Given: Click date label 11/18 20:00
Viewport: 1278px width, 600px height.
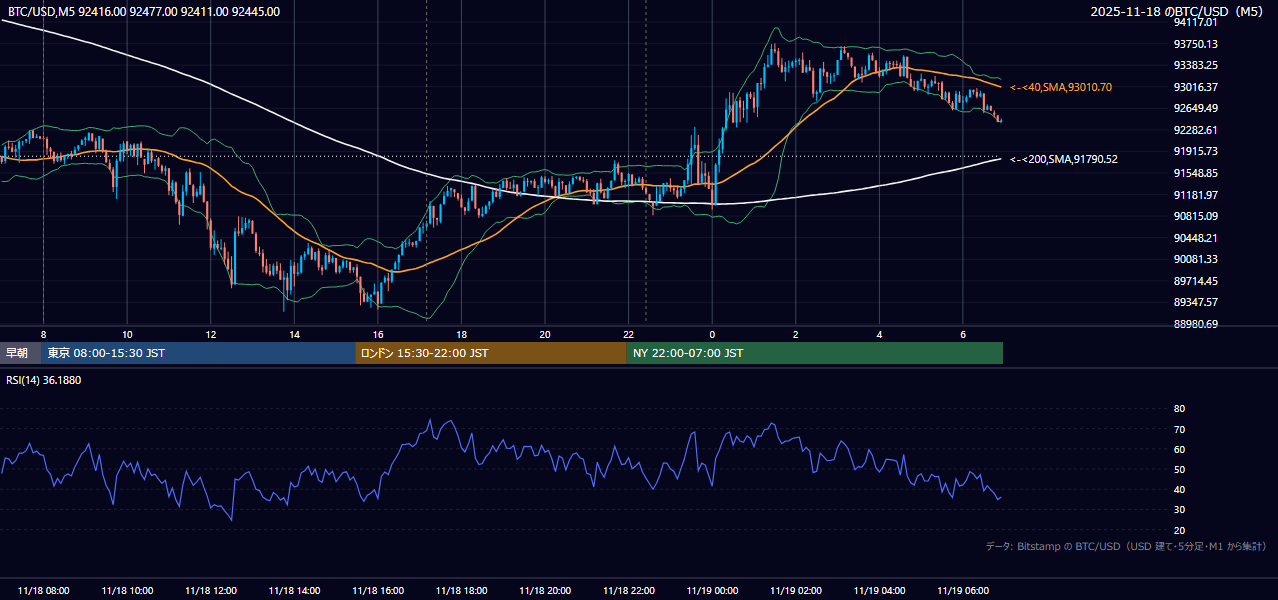Looking at the screenshot, I should (545, 591).
